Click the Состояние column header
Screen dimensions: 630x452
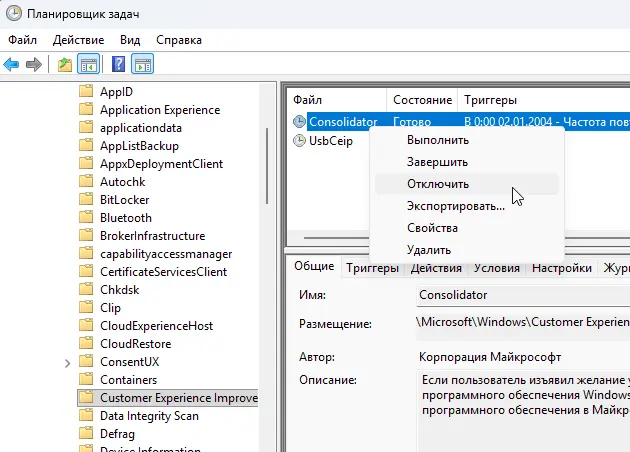[422, 101]
